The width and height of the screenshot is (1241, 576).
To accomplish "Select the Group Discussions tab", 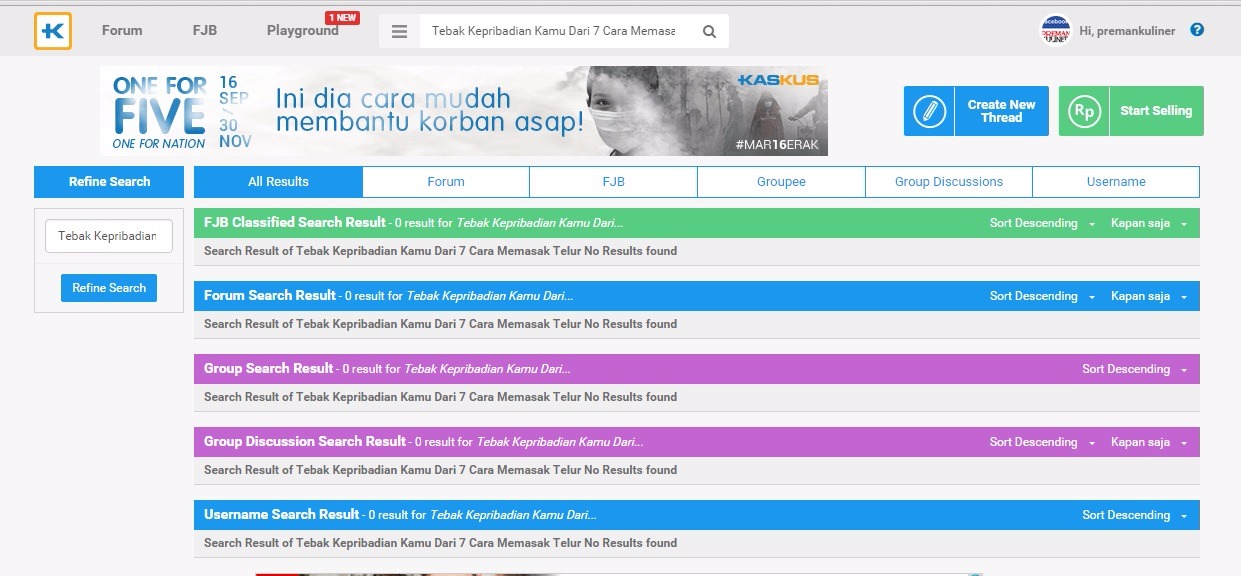I will [x=948, y=182].
